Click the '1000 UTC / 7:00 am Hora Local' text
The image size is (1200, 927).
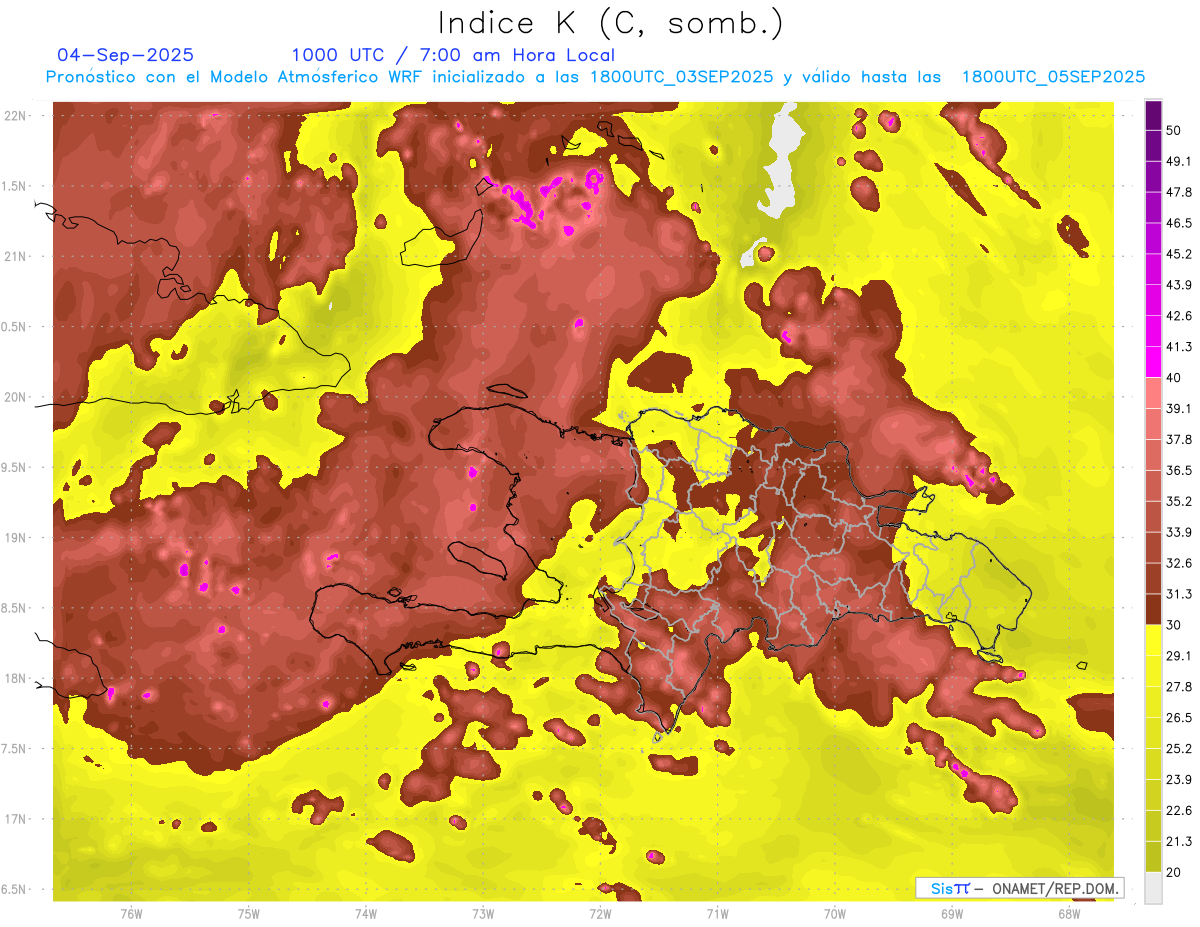[x=453, y=55]
